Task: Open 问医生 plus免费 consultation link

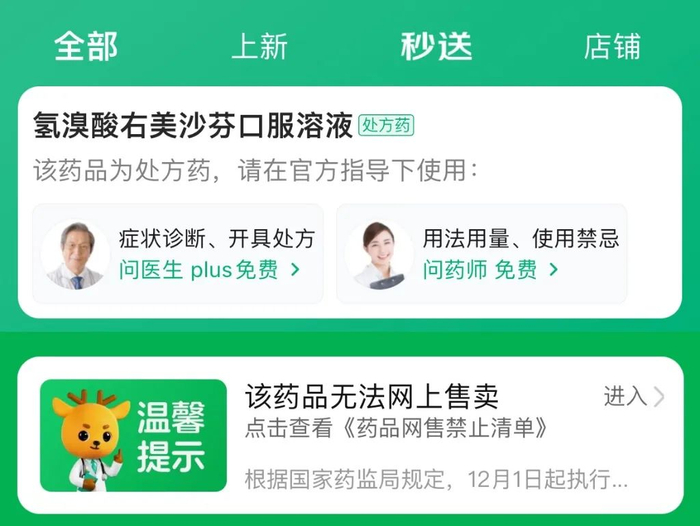Action: (199, 270)
